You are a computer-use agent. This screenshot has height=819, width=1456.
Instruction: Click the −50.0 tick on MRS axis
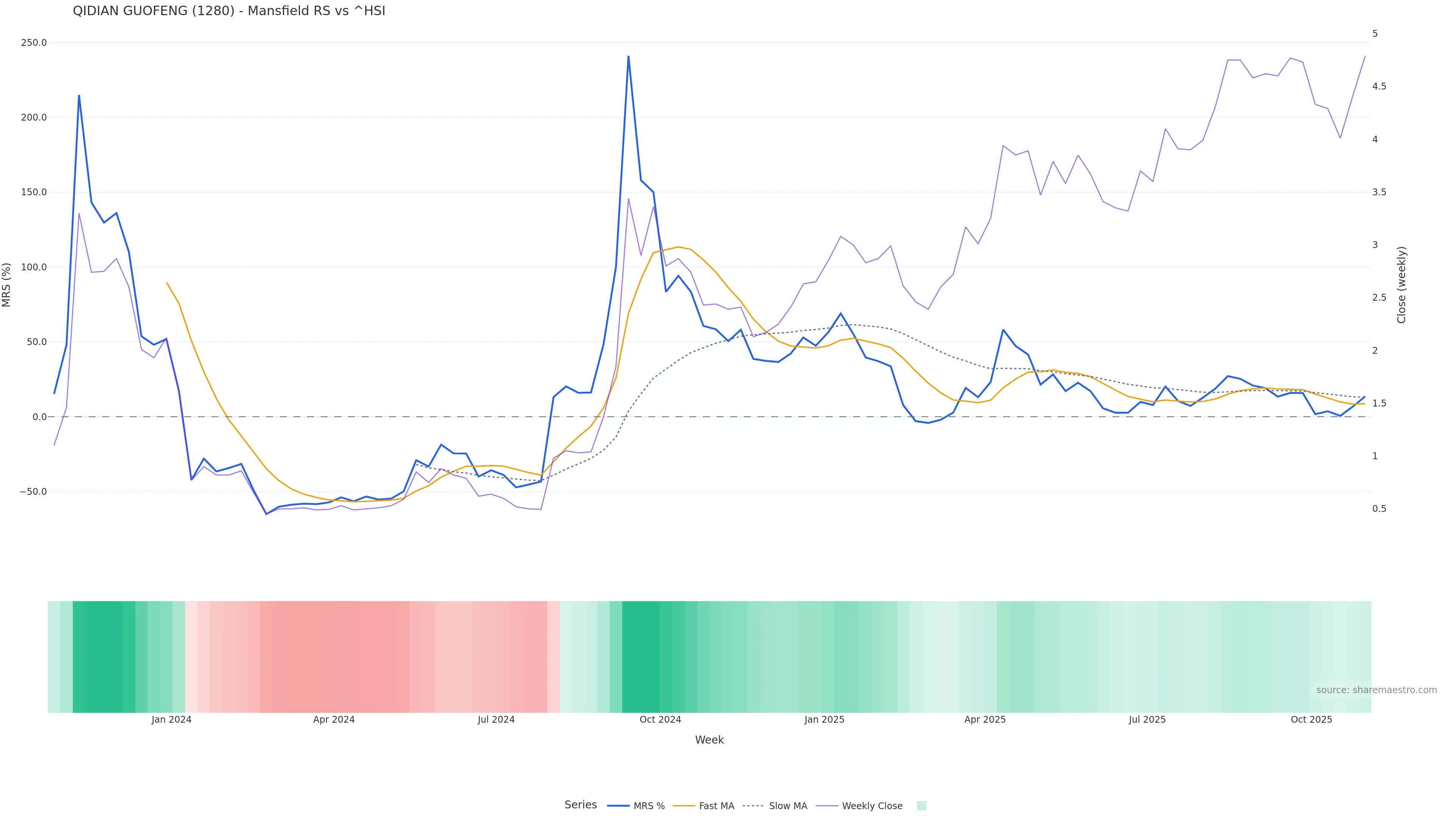tap(33, 492)
